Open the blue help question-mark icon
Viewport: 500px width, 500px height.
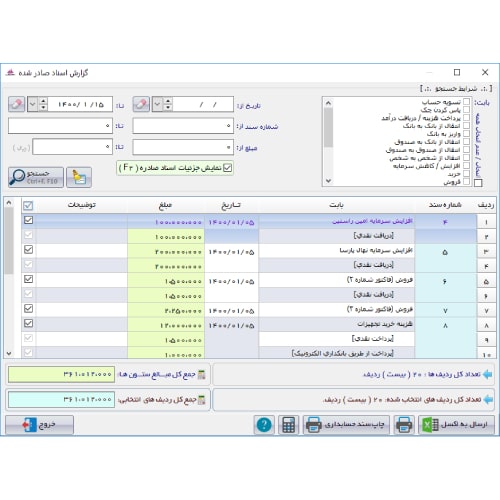point(264,425)
